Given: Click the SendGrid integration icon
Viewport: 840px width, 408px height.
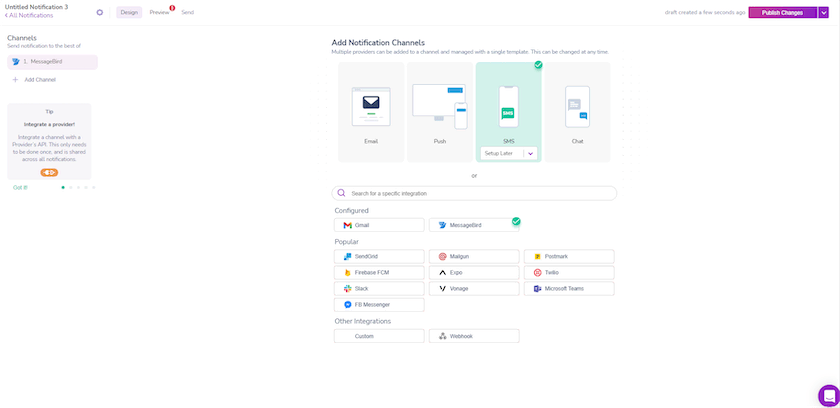Looking at the screenshot, I should (347, 257).
